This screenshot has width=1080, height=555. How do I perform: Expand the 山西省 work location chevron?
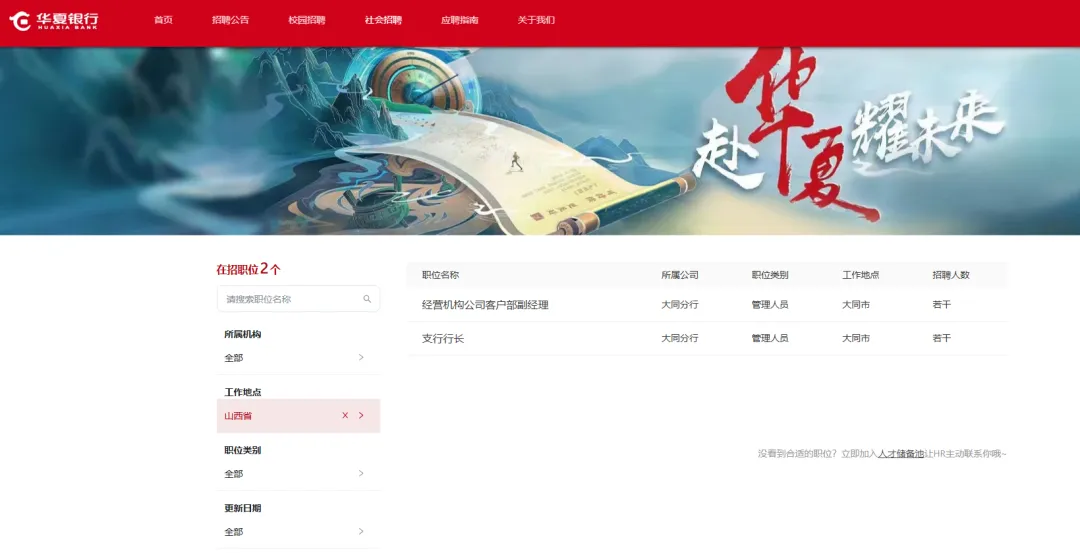[361, 415]
